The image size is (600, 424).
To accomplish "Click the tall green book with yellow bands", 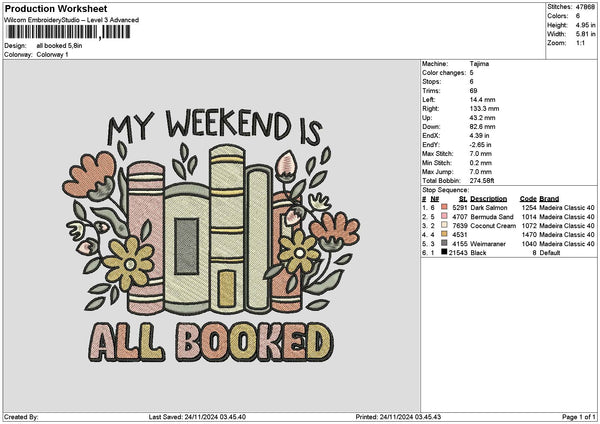I will 225,225.
